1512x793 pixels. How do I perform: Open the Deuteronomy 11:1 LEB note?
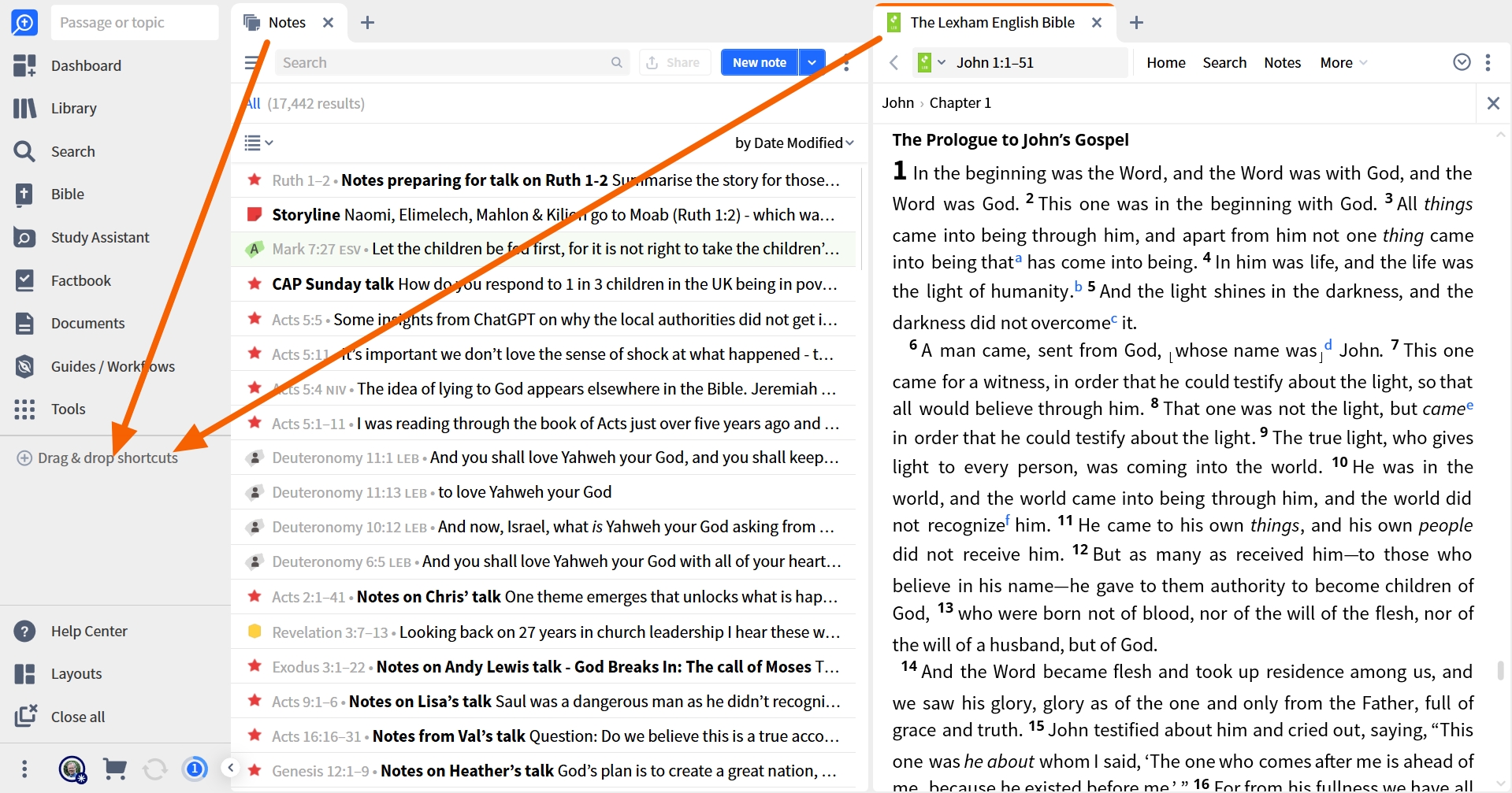(x=544, y=458)
